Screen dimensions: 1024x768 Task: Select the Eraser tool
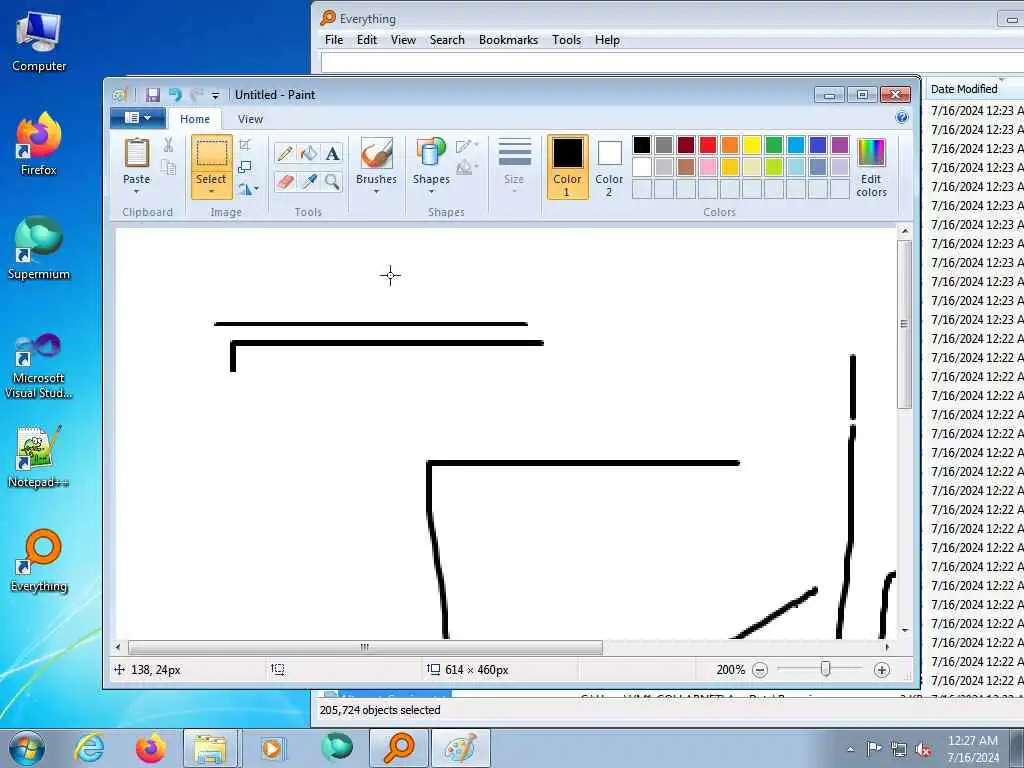285,181
